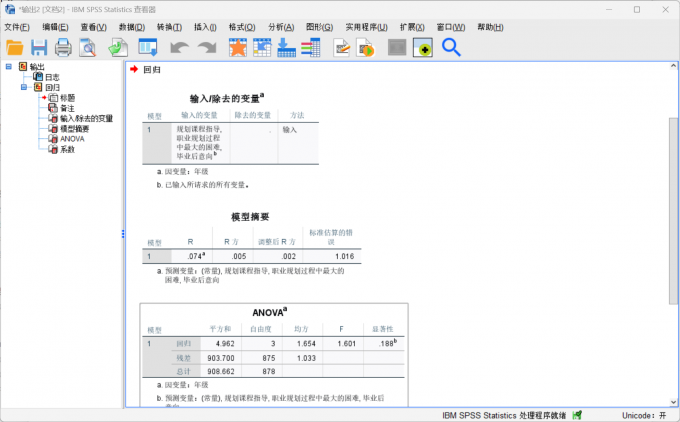The width and height of the screenshot is (680, 422).
Task: Open the variables icon with colored lines
Action: coord(311,47)
